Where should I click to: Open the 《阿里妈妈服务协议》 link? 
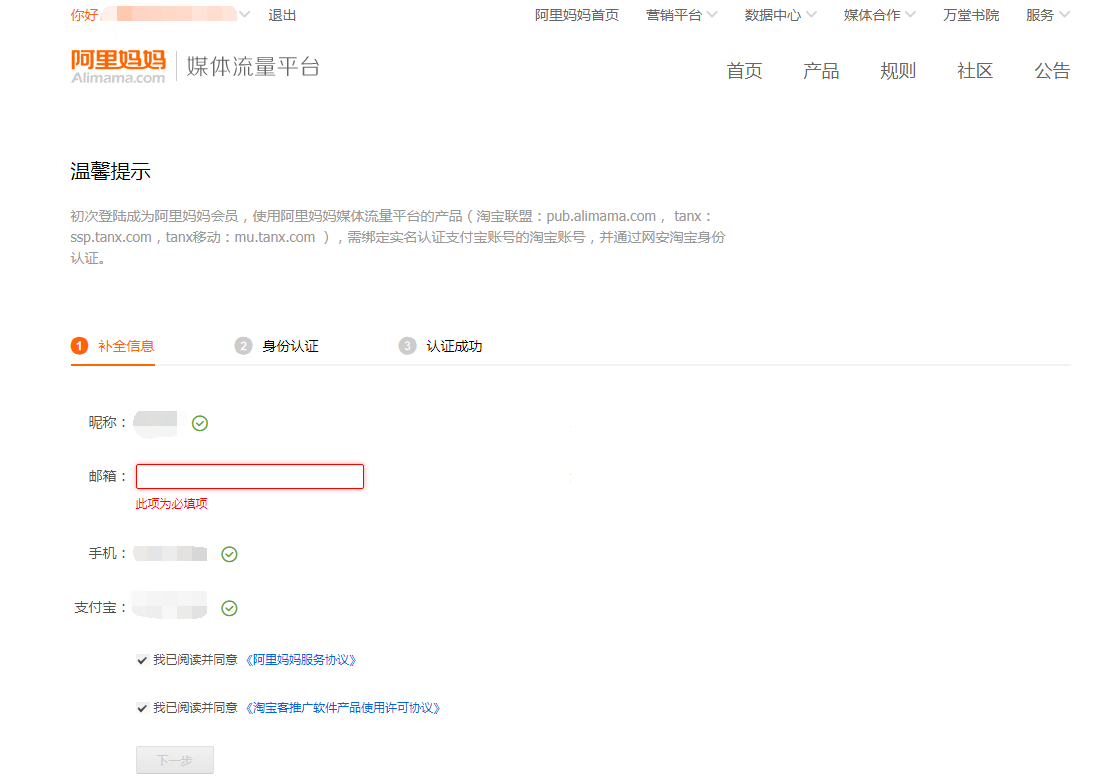click(x=301, y=660)
